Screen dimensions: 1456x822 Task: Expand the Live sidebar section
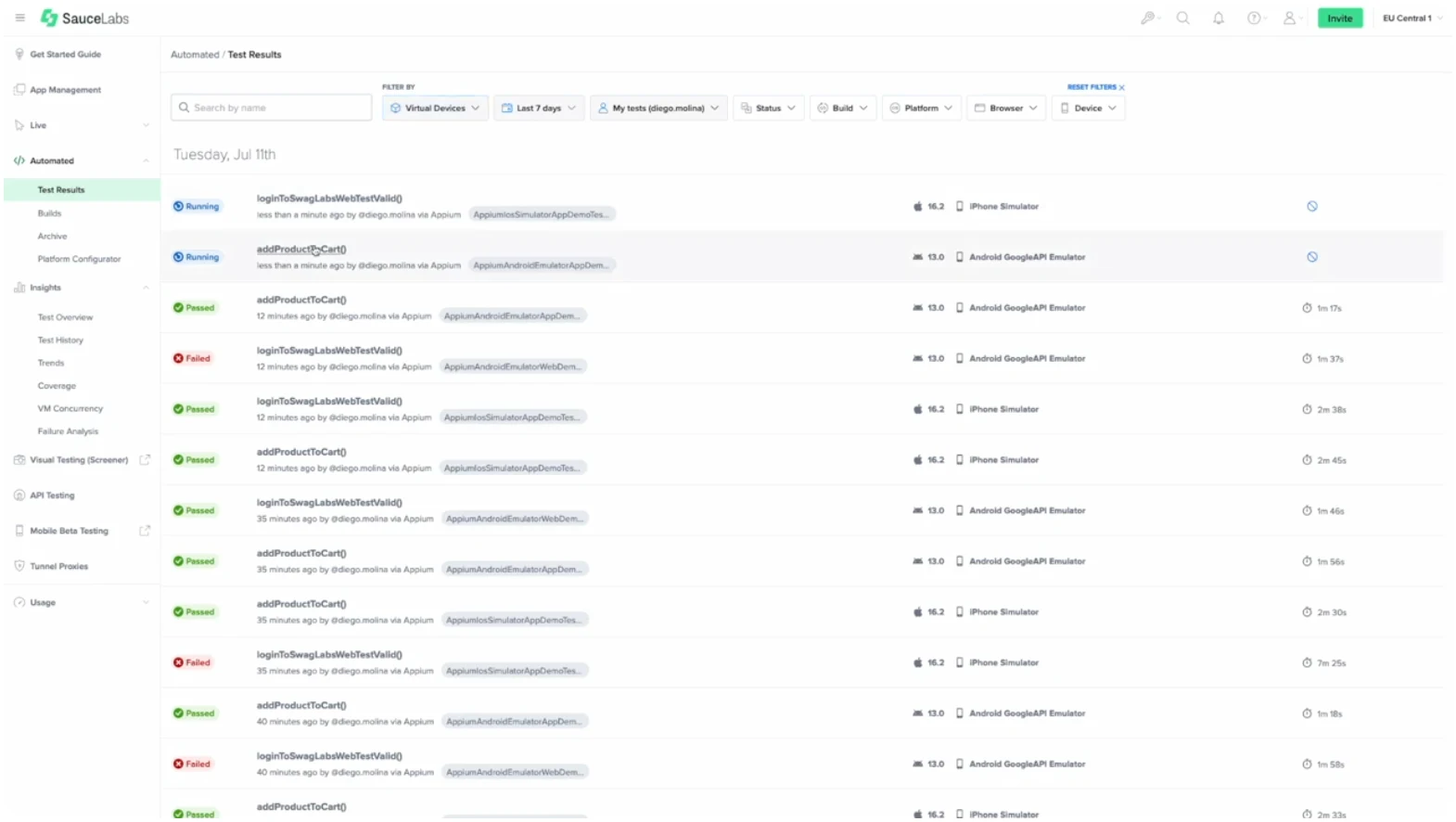(x=82, y=125)
